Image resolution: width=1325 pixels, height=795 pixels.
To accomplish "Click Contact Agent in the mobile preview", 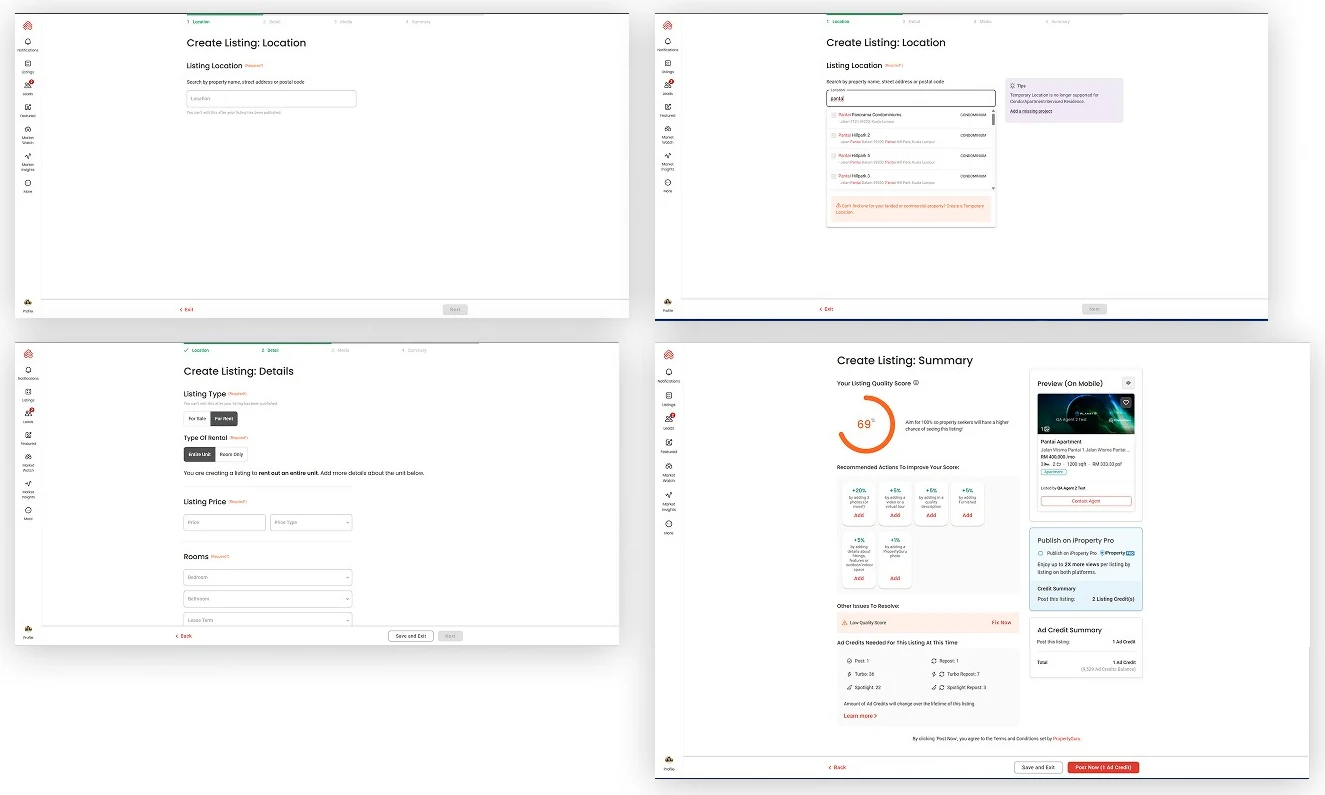I will (x=1086, y=501).
